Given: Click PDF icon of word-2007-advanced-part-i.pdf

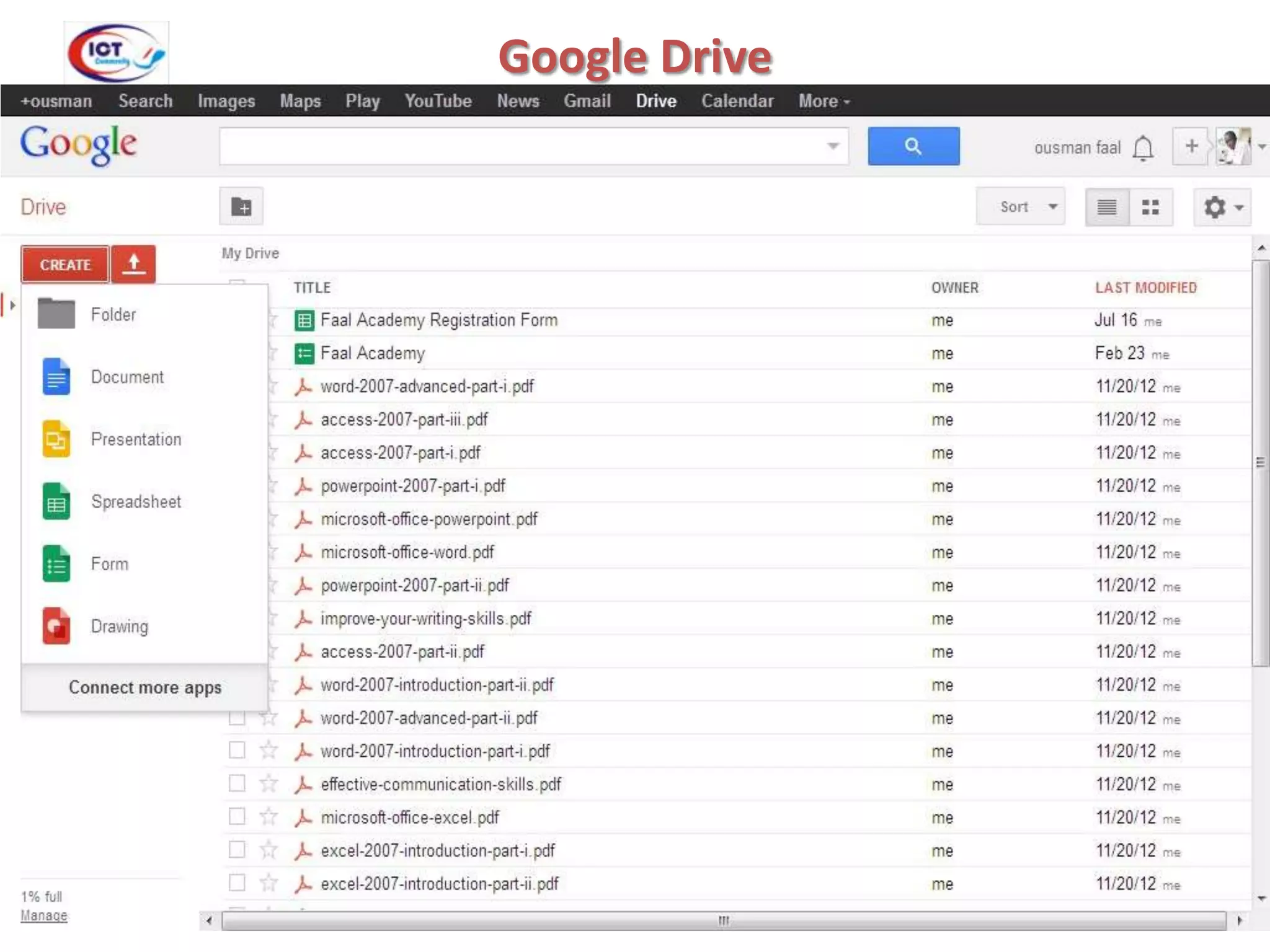Looking at the screenshot, I should point(303,387).
